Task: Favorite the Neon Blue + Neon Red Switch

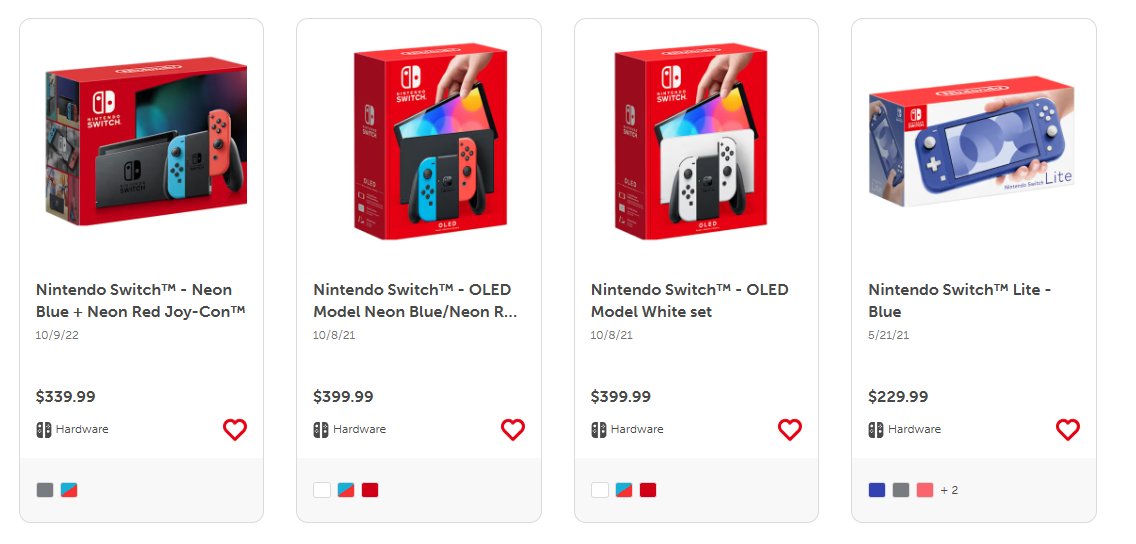Action: 234,430
